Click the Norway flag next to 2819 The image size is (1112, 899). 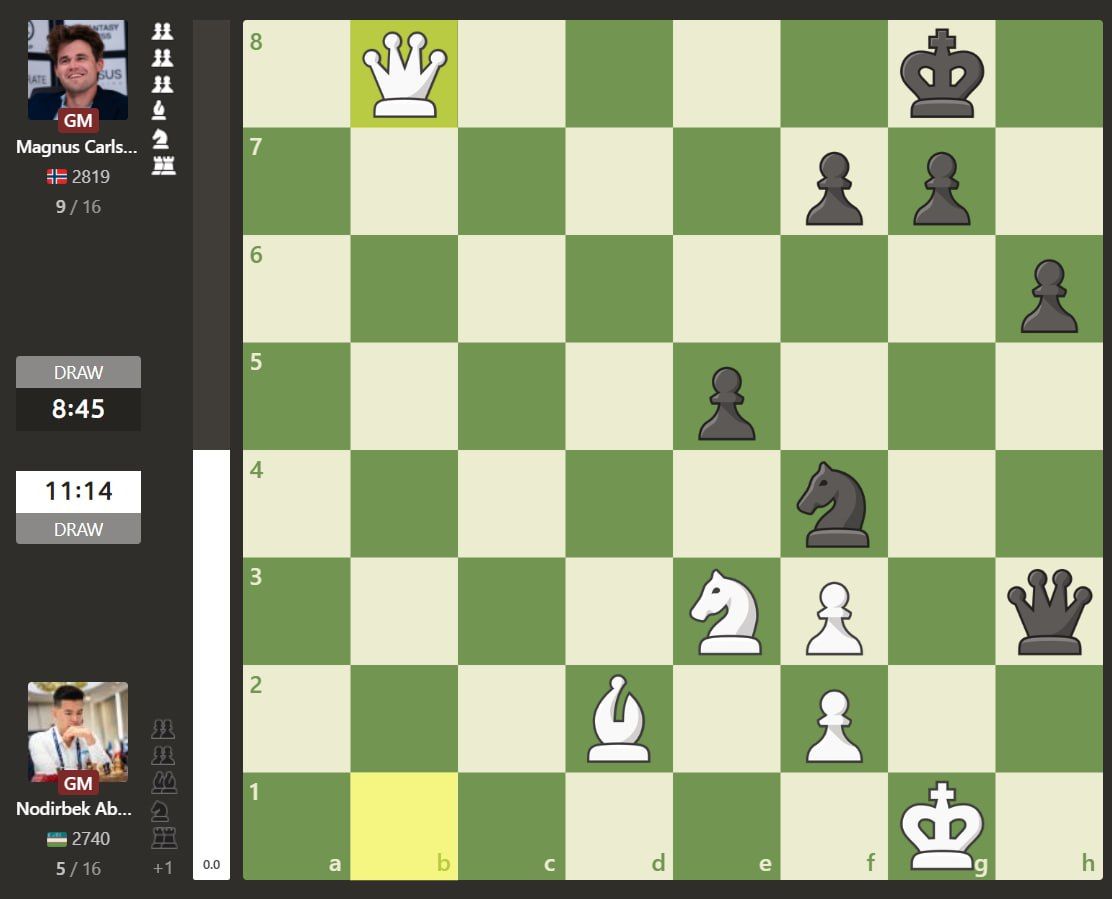(x=57, y=177)
